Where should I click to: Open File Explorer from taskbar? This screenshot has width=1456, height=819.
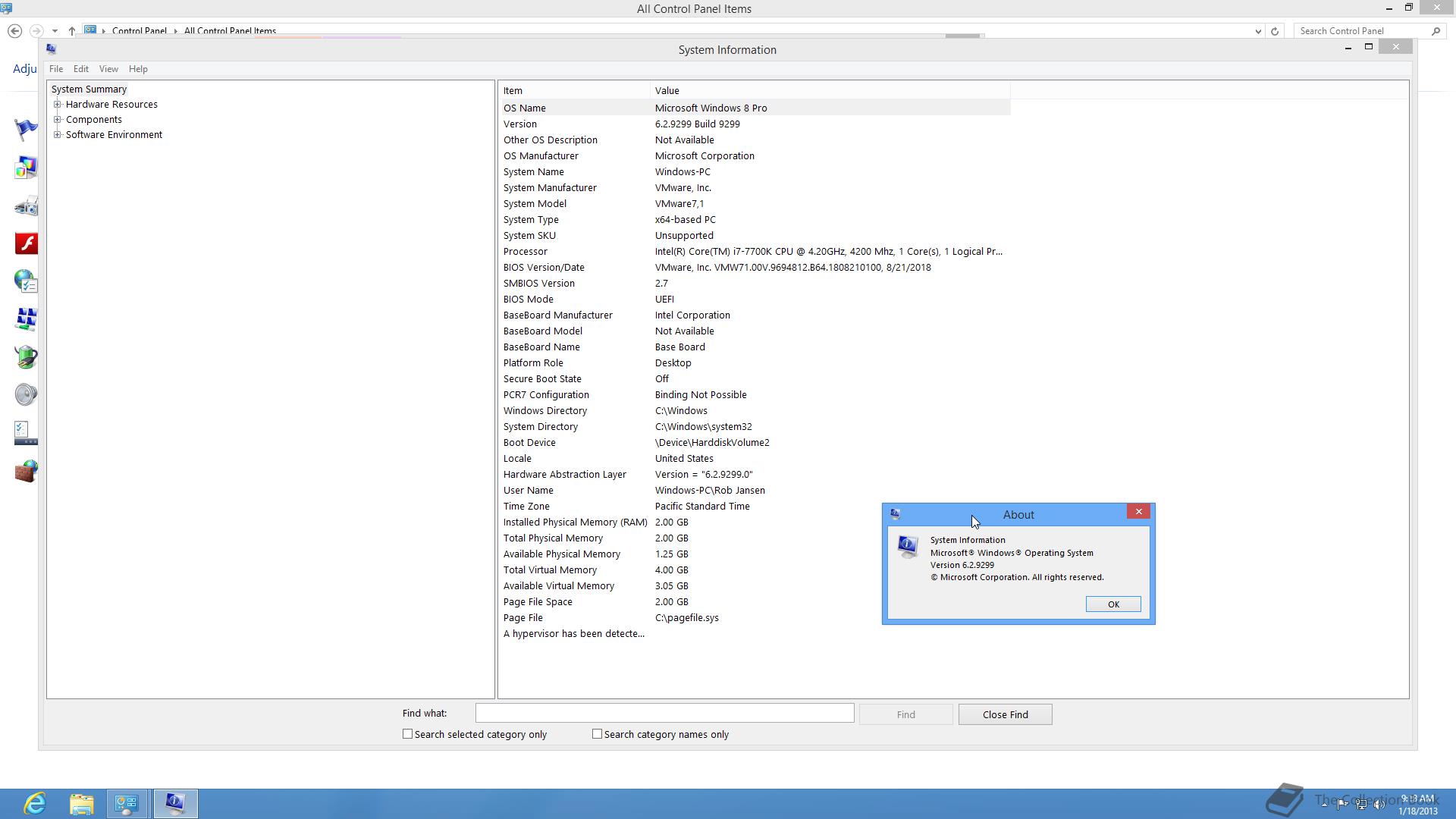81,804
